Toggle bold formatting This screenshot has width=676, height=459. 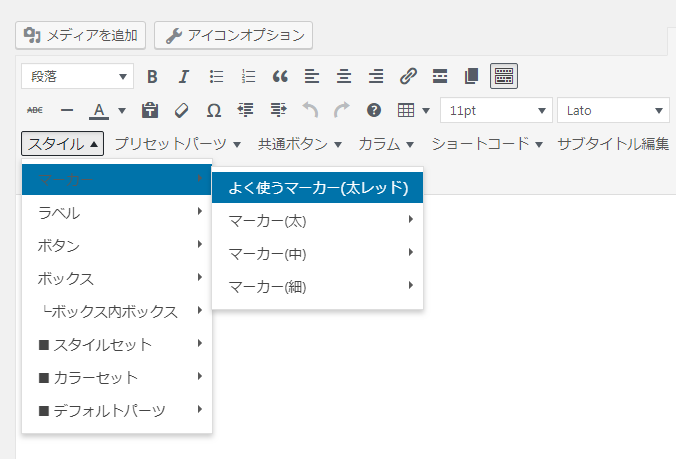click(153, 76)
